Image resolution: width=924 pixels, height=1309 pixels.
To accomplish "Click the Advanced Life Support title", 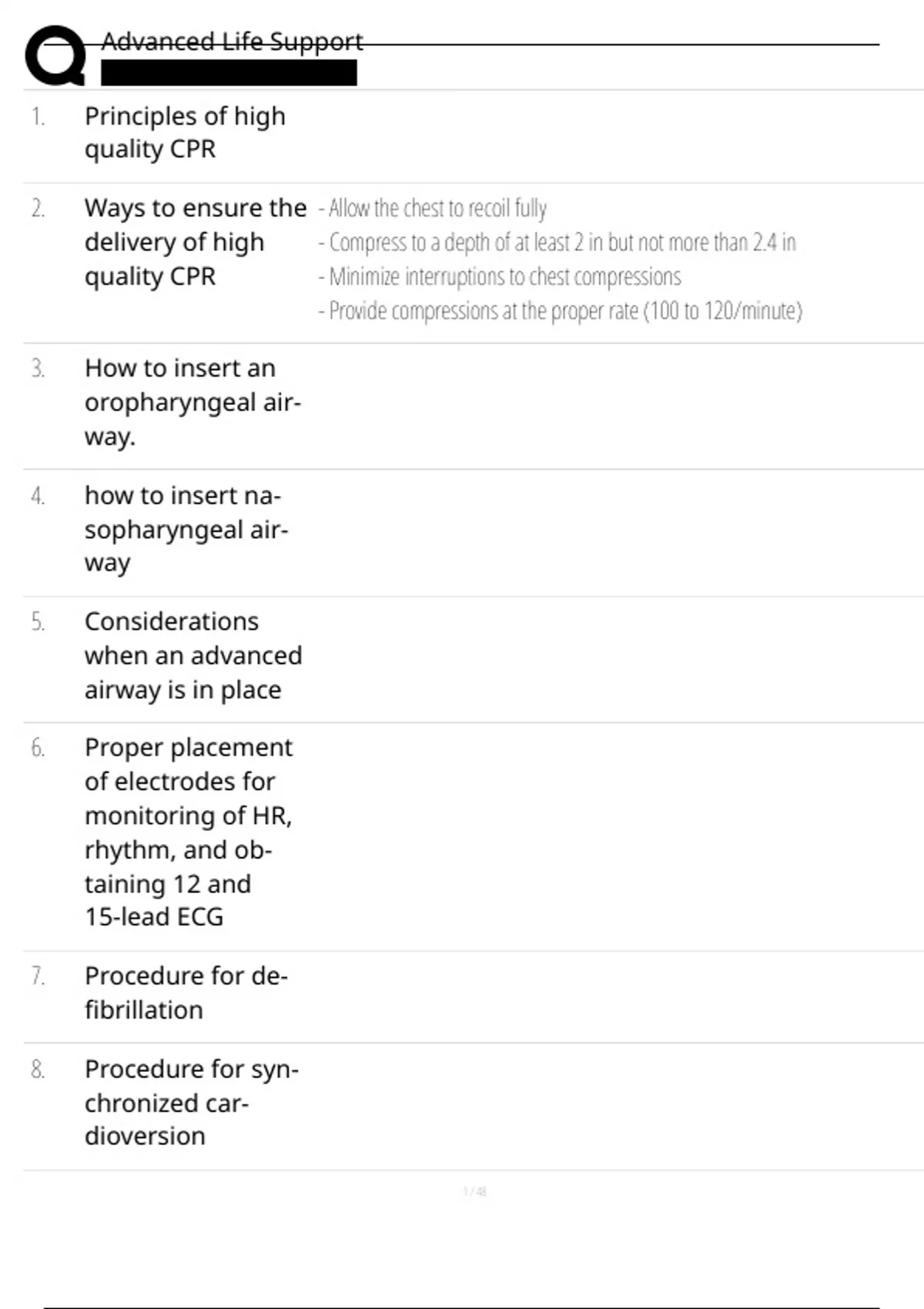I will [232, 42].
